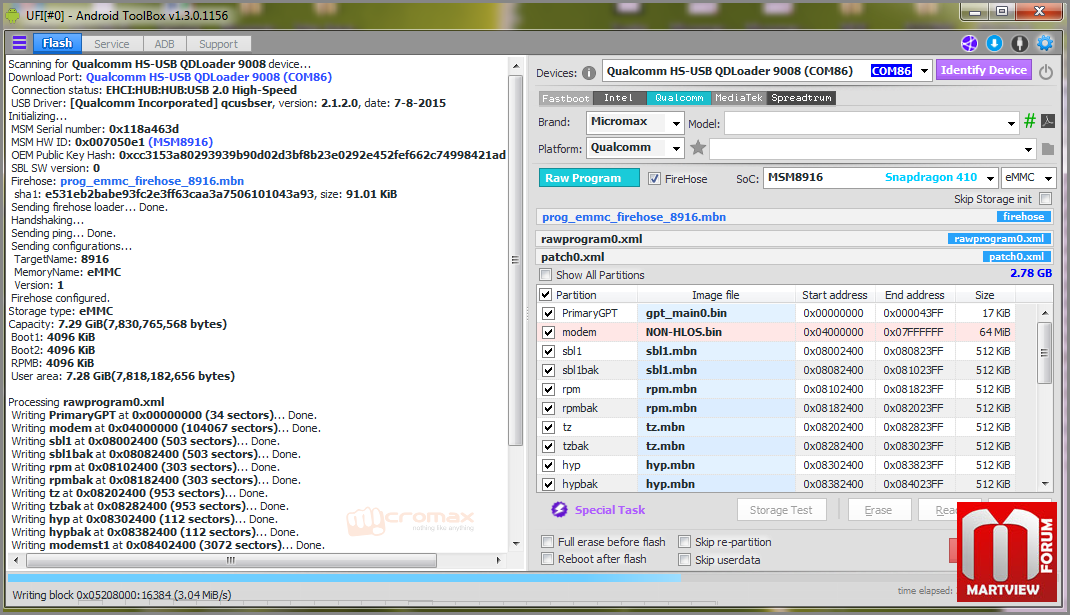Open settings gear icon in top bar

click(x=1045, y=44)
